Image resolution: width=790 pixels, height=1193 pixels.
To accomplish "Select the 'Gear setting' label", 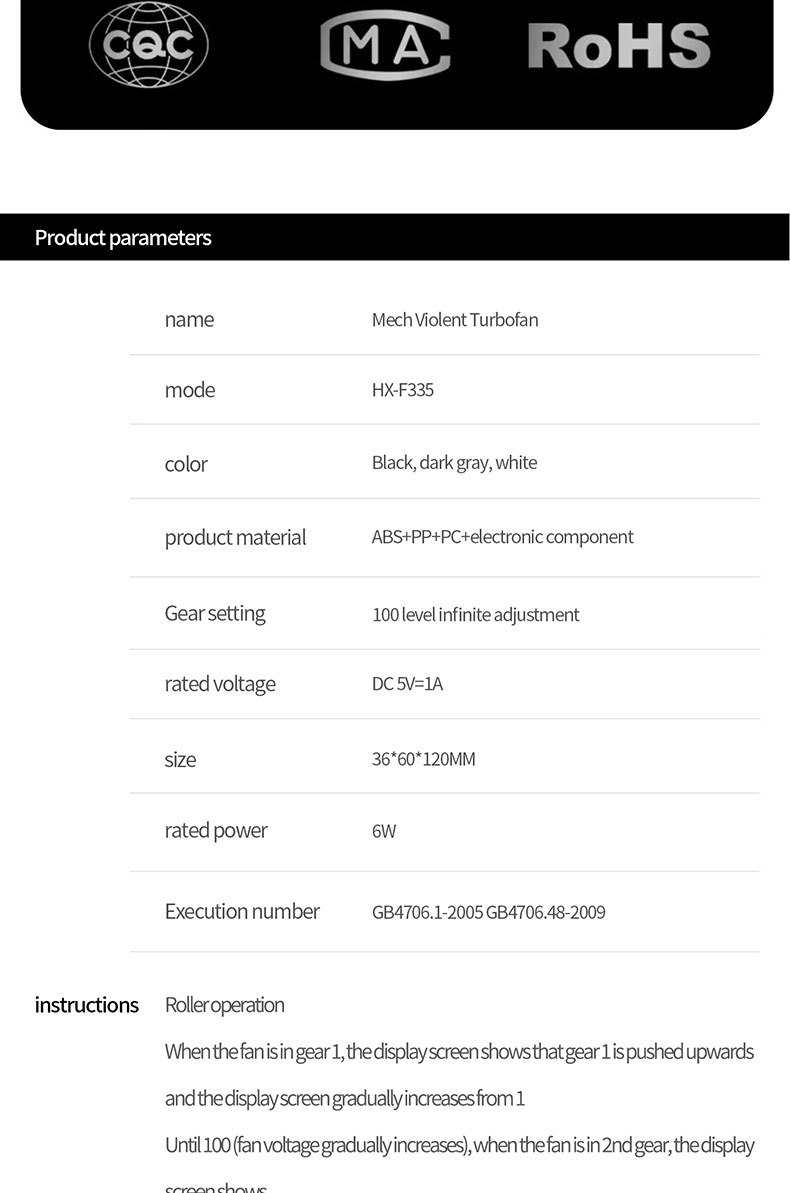I will (215, 613).
